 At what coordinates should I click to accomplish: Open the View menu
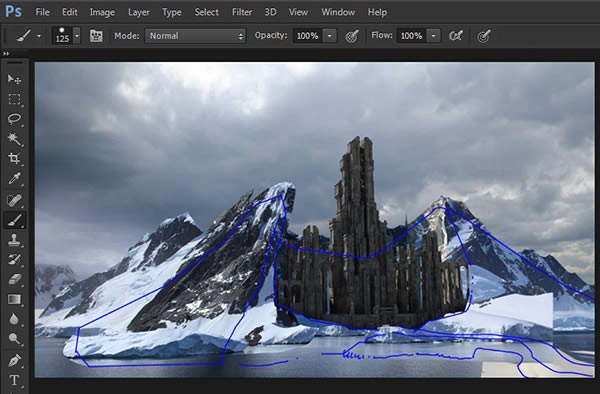coord(298,12)
